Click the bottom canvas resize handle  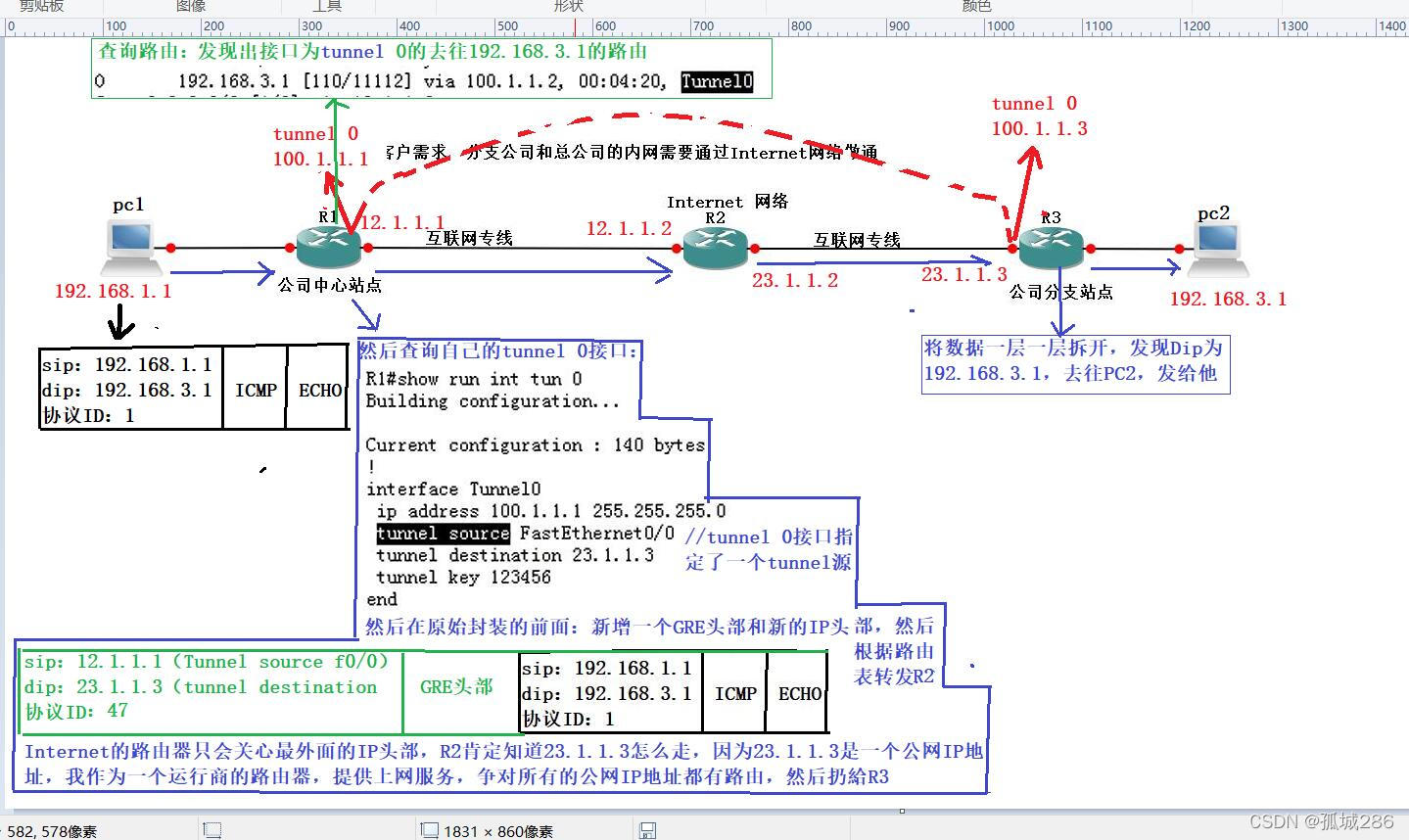[x=902, y=811]
